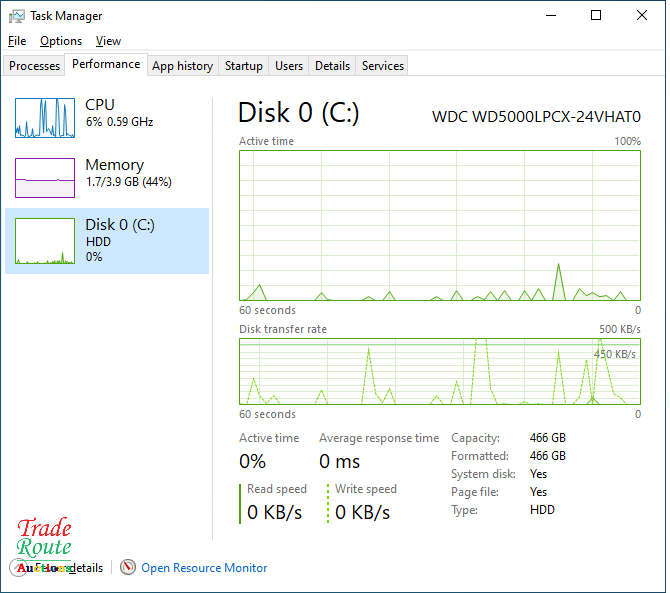Switch to the Details tab

(332, 66)
